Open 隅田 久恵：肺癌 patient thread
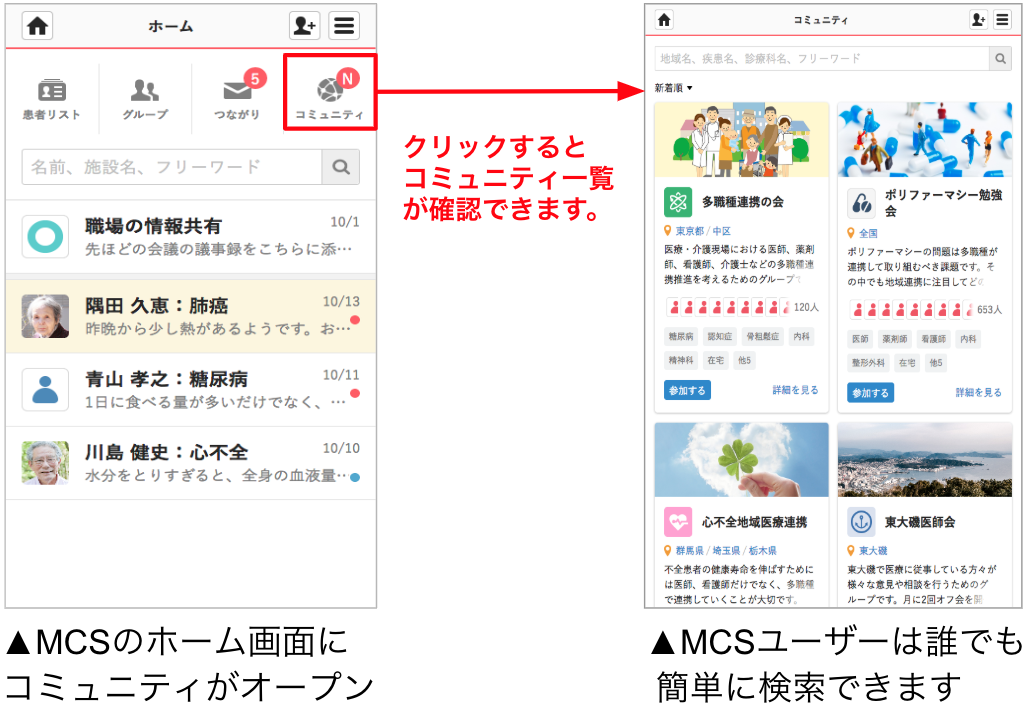 pyautogui.click(x=190, y=315)
